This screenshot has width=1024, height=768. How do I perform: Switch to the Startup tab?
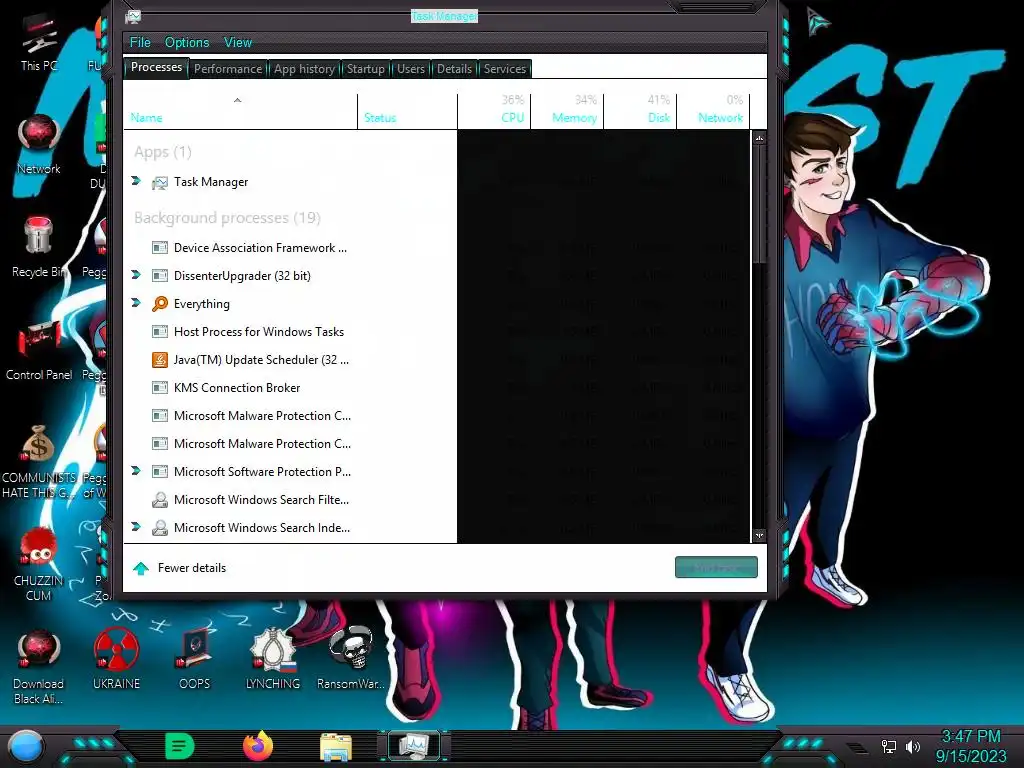coord(366,69)
